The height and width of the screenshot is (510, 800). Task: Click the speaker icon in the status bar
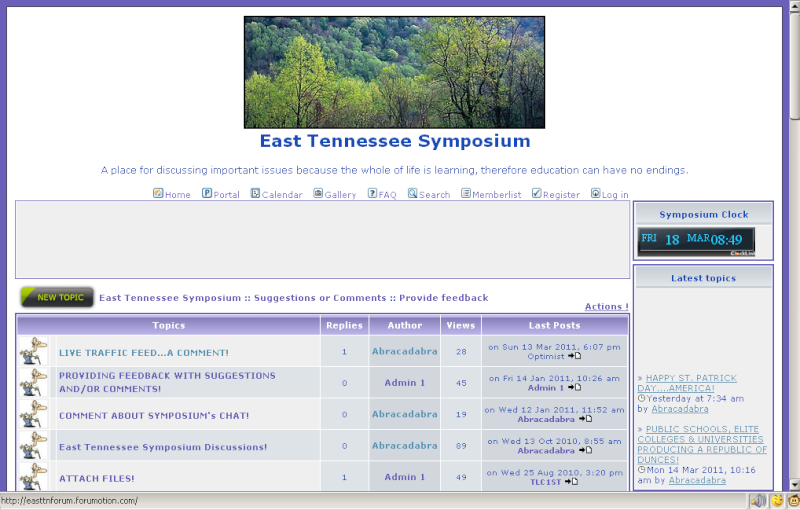(x=759, y=501)
